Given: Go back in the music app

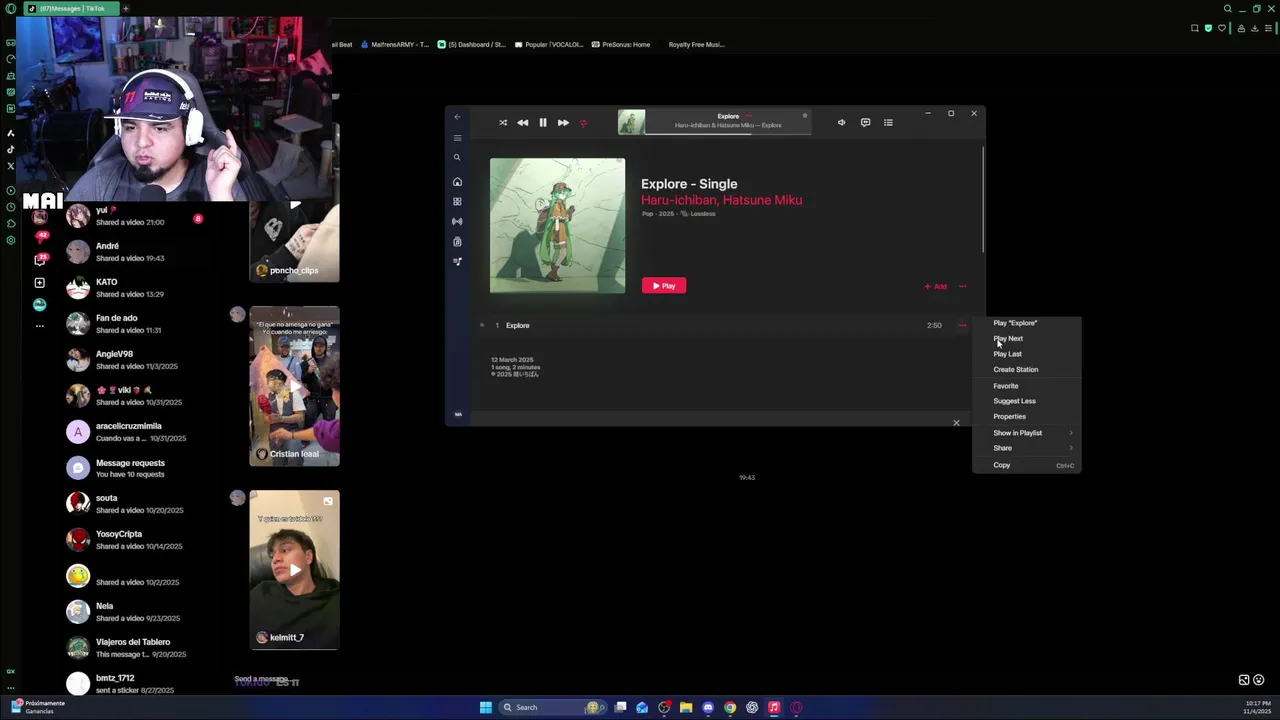Looking at the screenshot, I should tap(457, 117).
